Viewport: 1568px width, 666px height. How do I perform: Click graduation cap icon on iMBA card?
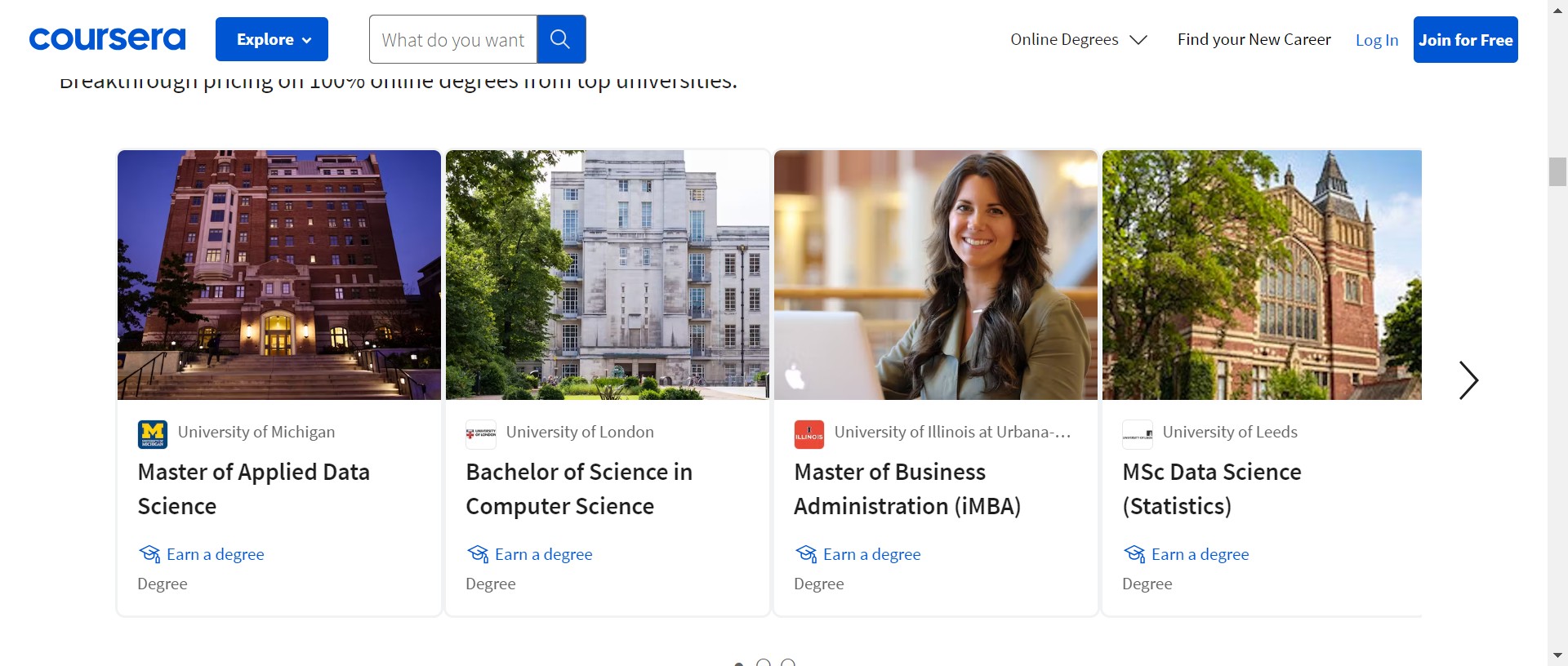pos(806,554)
